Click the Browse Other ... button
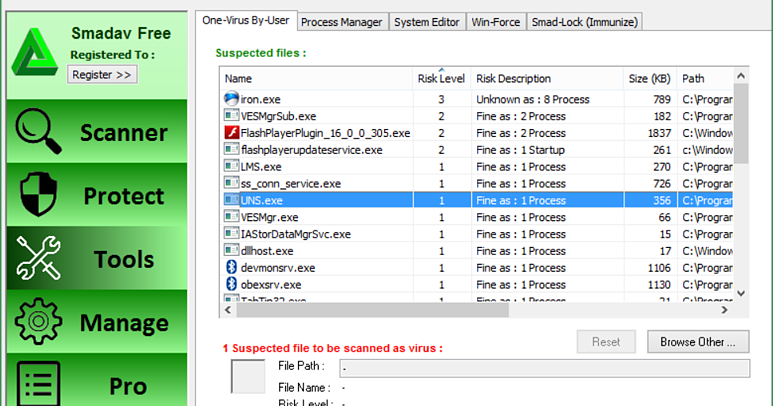773x406 pixels. pos(698,342)
